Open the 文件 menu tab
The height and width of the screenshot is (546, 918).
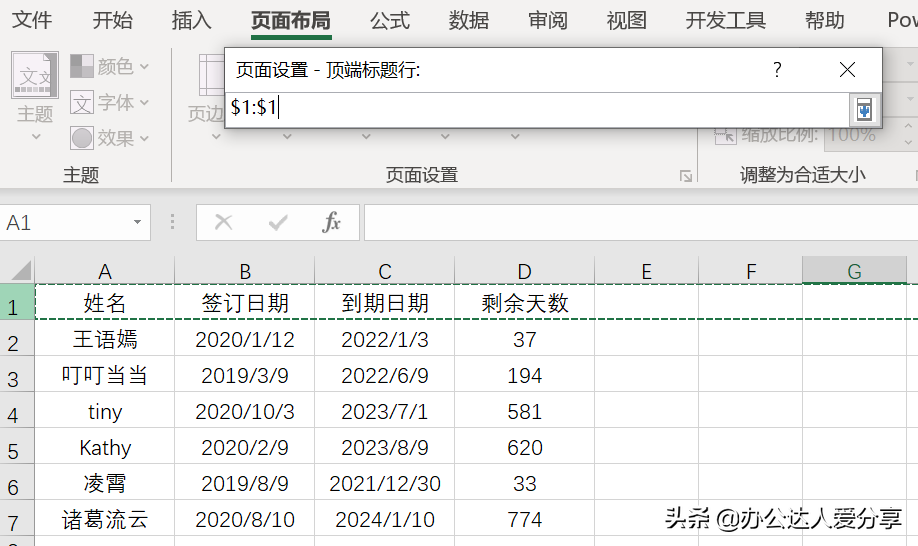point(32,20)
